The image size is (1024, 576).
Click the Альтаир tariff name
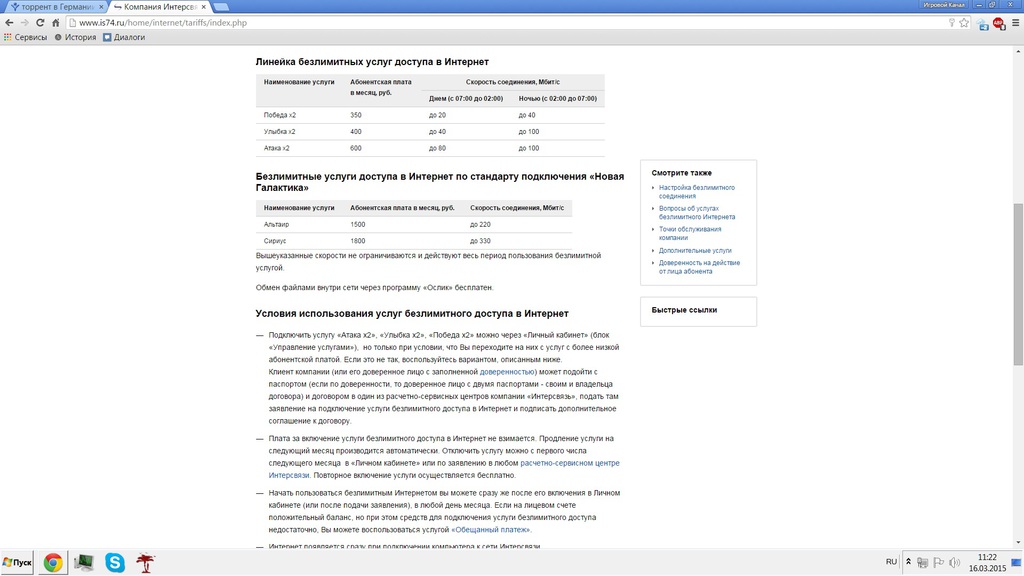click(x=276, y=224)
